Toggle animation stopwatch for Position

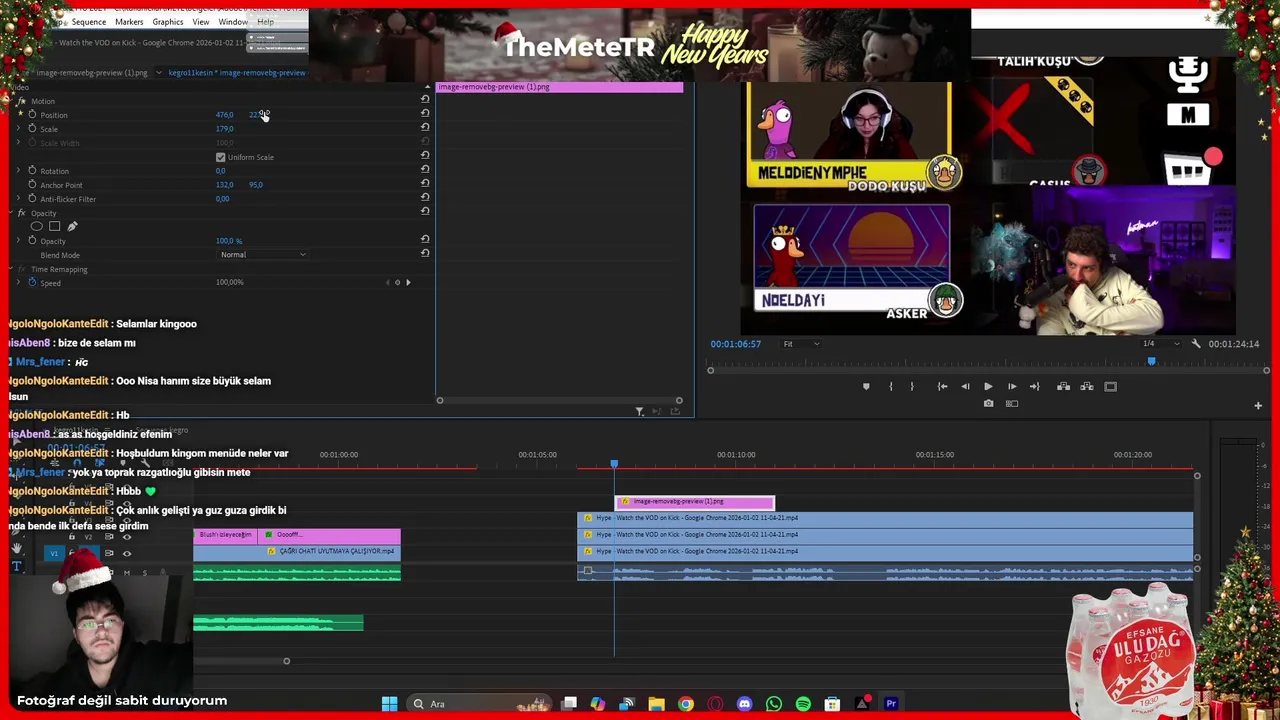32,114
